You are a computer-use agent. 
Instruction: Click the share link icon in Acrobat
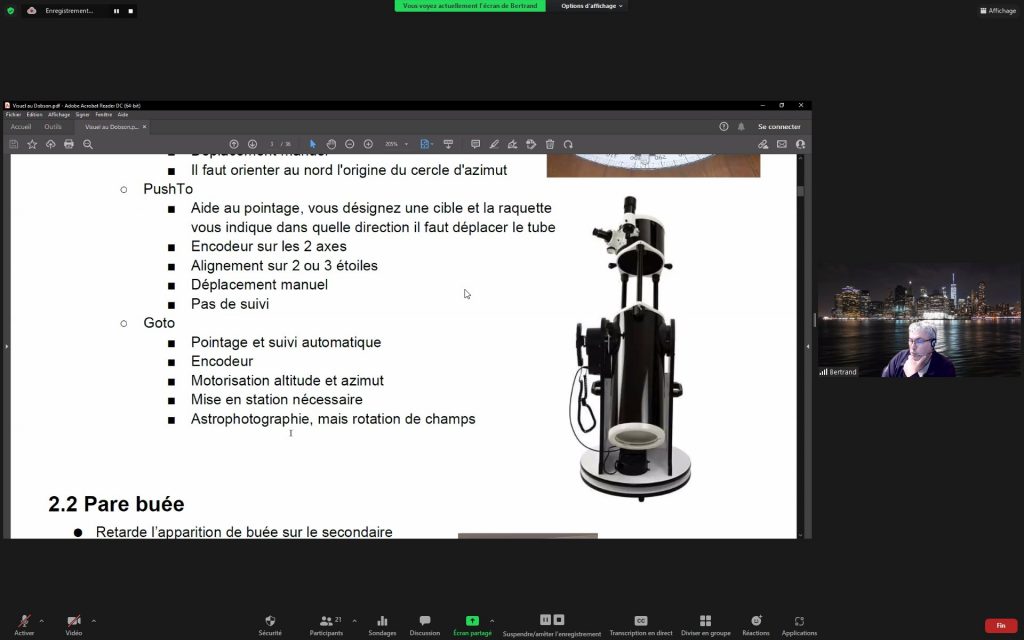pos(763,144)
